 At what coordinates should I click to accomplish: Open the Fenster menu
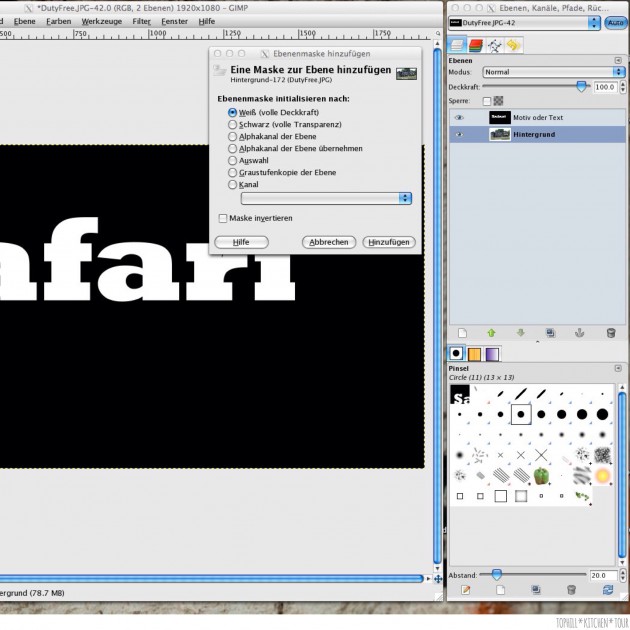pyautogui.click(x=174, y=21)
